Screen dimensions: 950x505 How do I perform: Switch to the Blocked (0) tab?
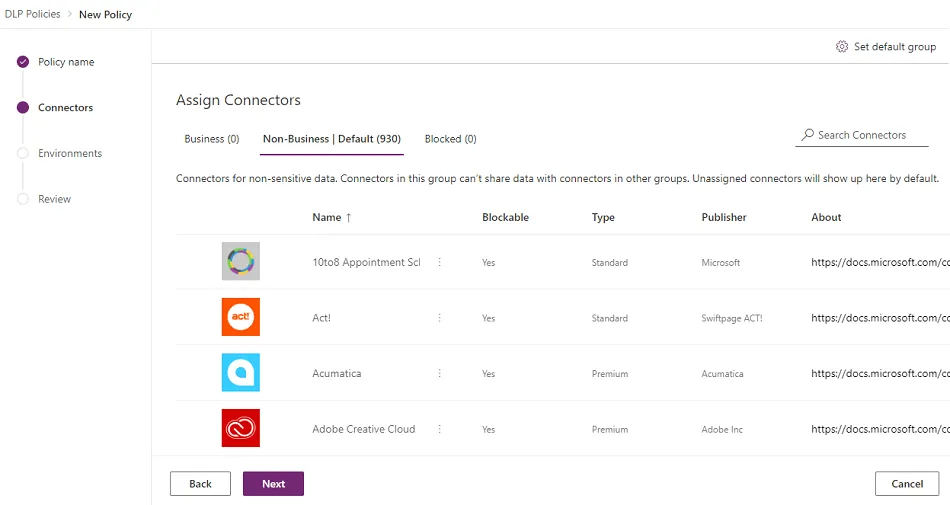point(450,139)
